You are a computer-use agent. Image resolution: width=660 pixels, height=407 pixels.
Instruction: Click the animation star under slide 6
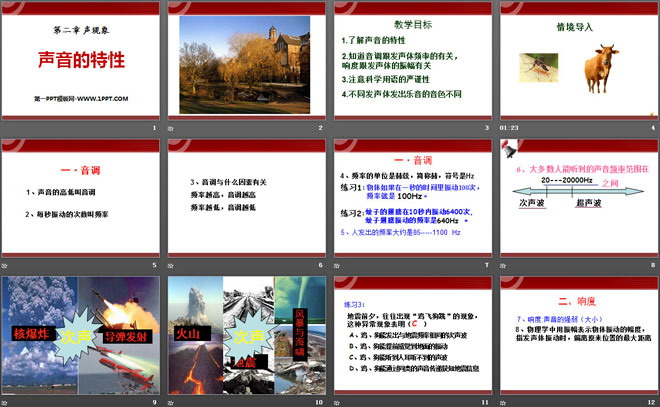170,266
